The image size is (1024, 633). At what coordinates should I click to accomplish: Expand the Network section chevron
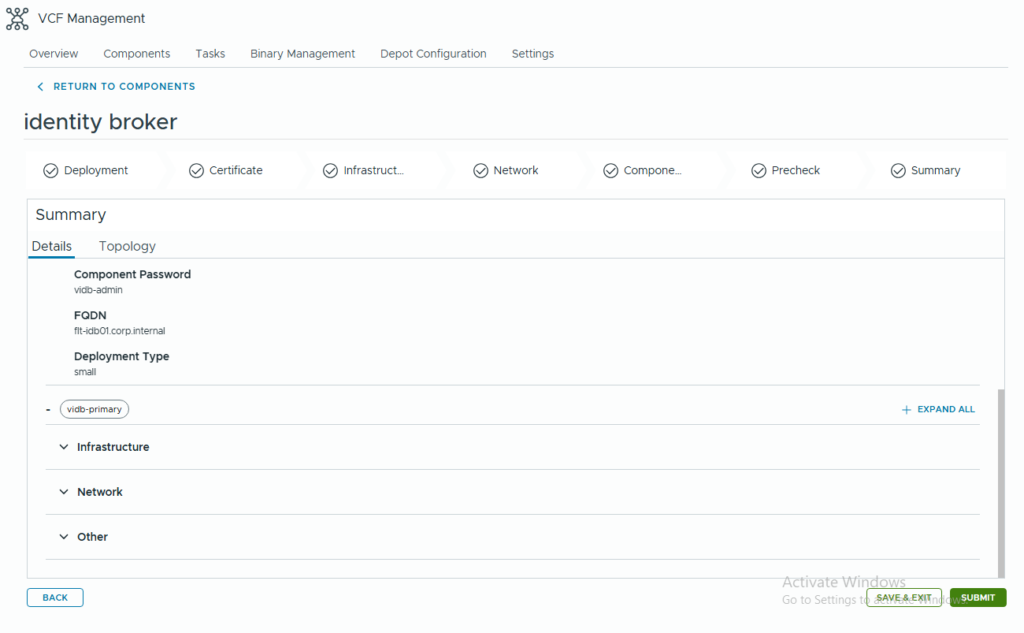[x=64, y=492]
